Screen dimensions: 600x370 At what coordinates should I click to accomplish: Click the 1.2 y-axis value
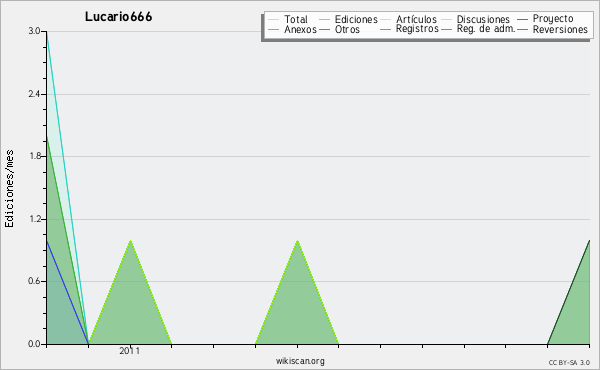point(34,219)
